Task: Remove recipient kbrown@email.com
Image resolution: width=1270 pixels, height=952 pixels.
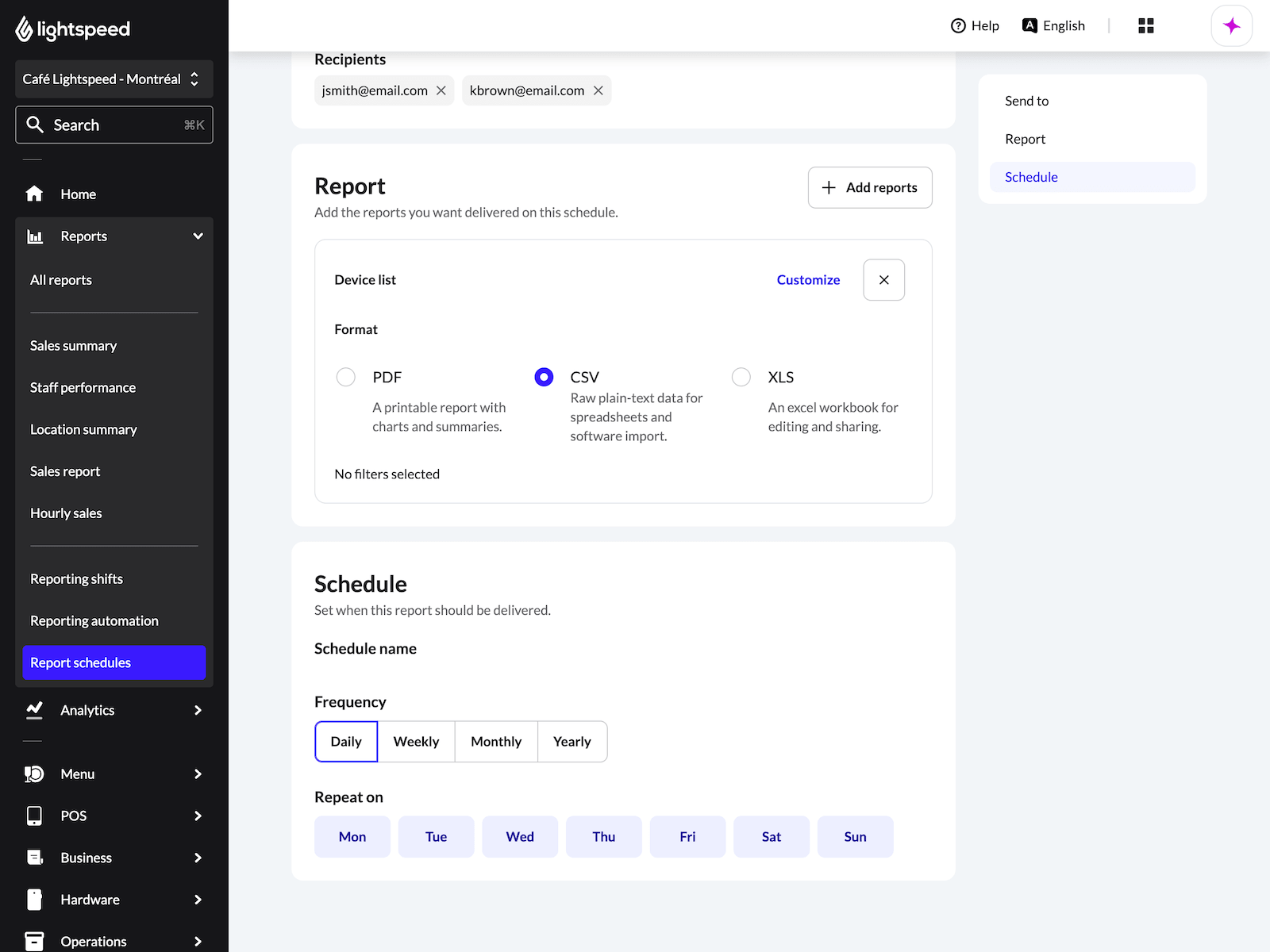Action: (598, 90)
